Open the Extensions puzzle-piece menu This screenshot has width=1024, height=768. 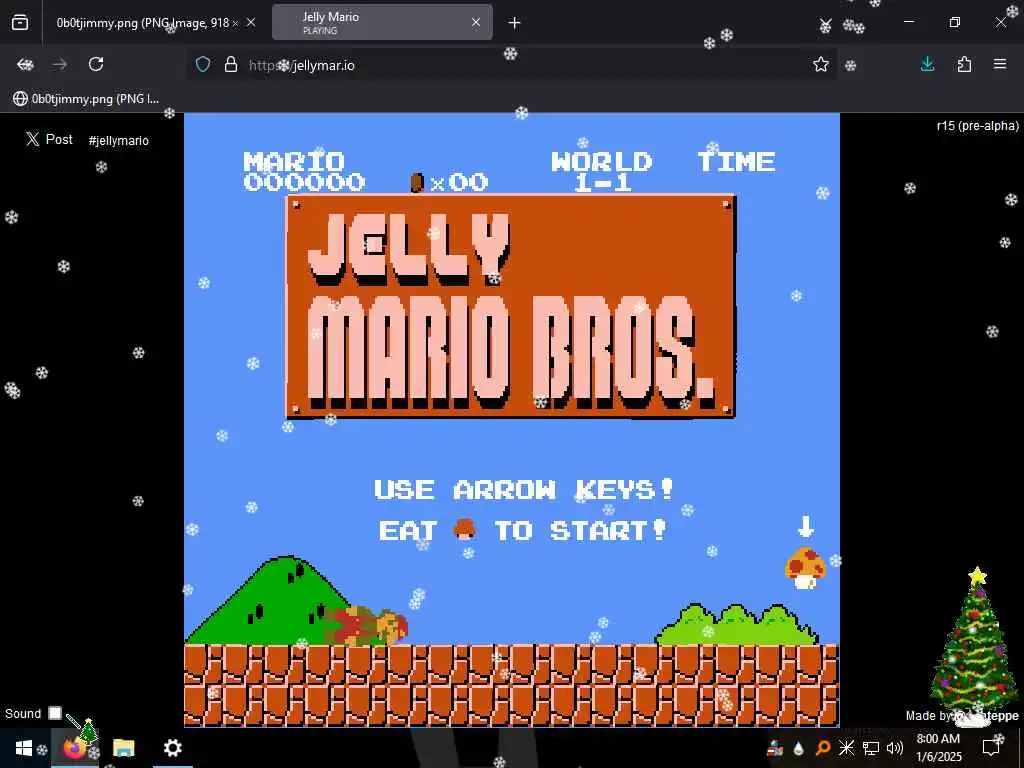coord(964,64)
